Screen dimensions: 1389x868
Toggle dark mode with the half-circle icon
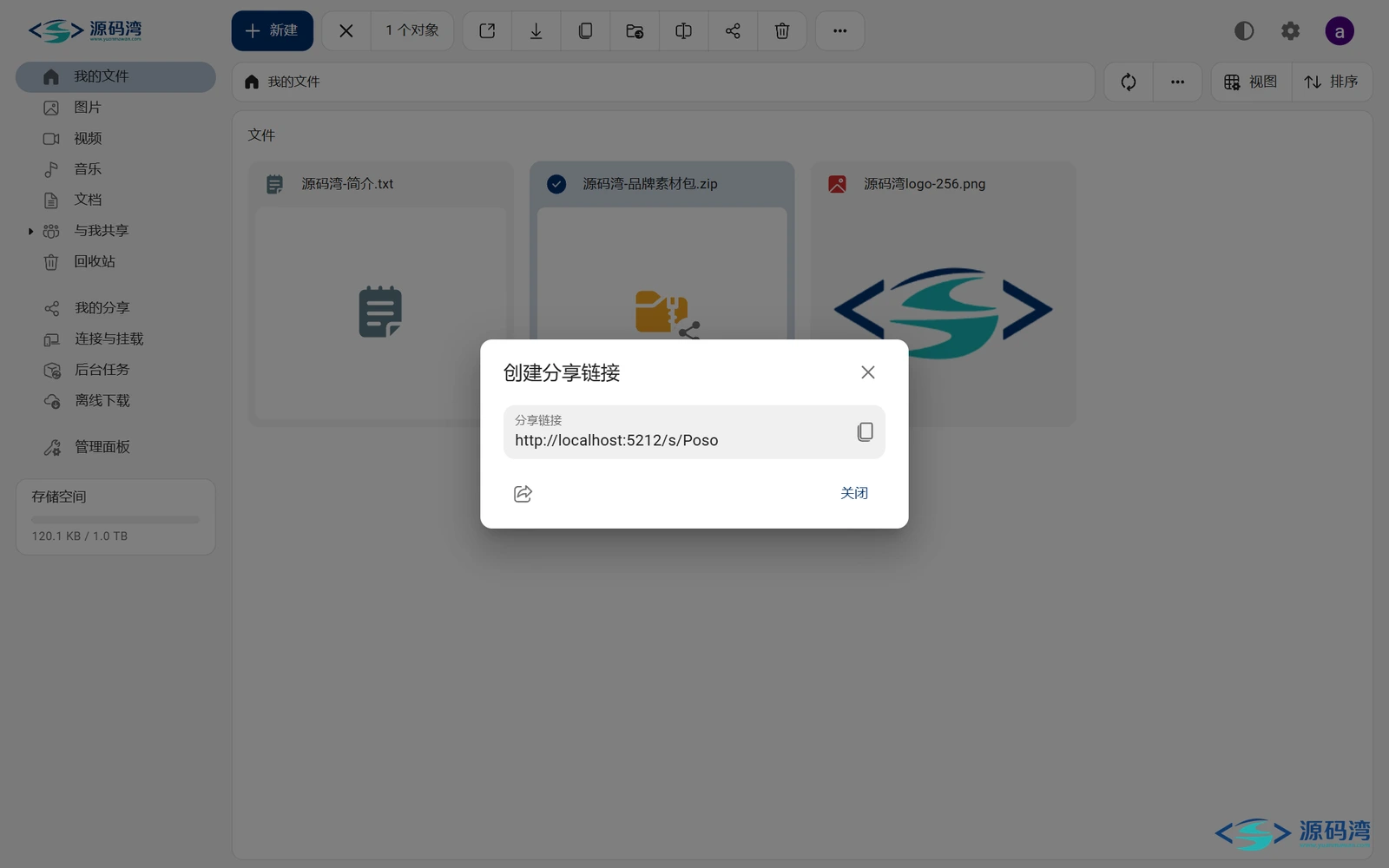(1244, 31)
